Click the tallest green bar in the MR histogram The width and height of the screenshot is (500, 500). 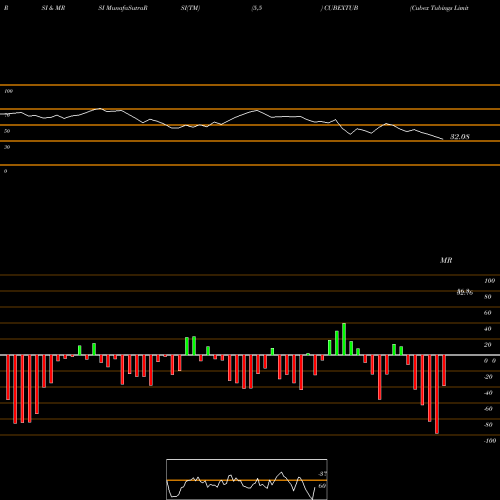pos(344,339)
